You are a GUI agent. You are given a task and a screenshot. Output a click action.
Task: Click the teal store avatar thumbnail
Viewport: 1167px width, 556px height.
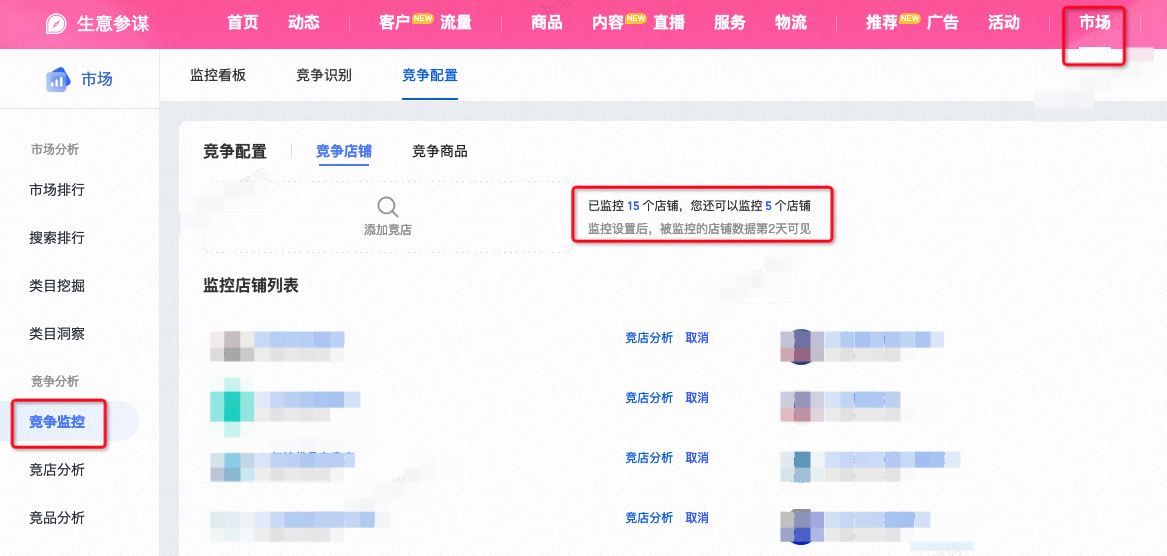point(232,406)
